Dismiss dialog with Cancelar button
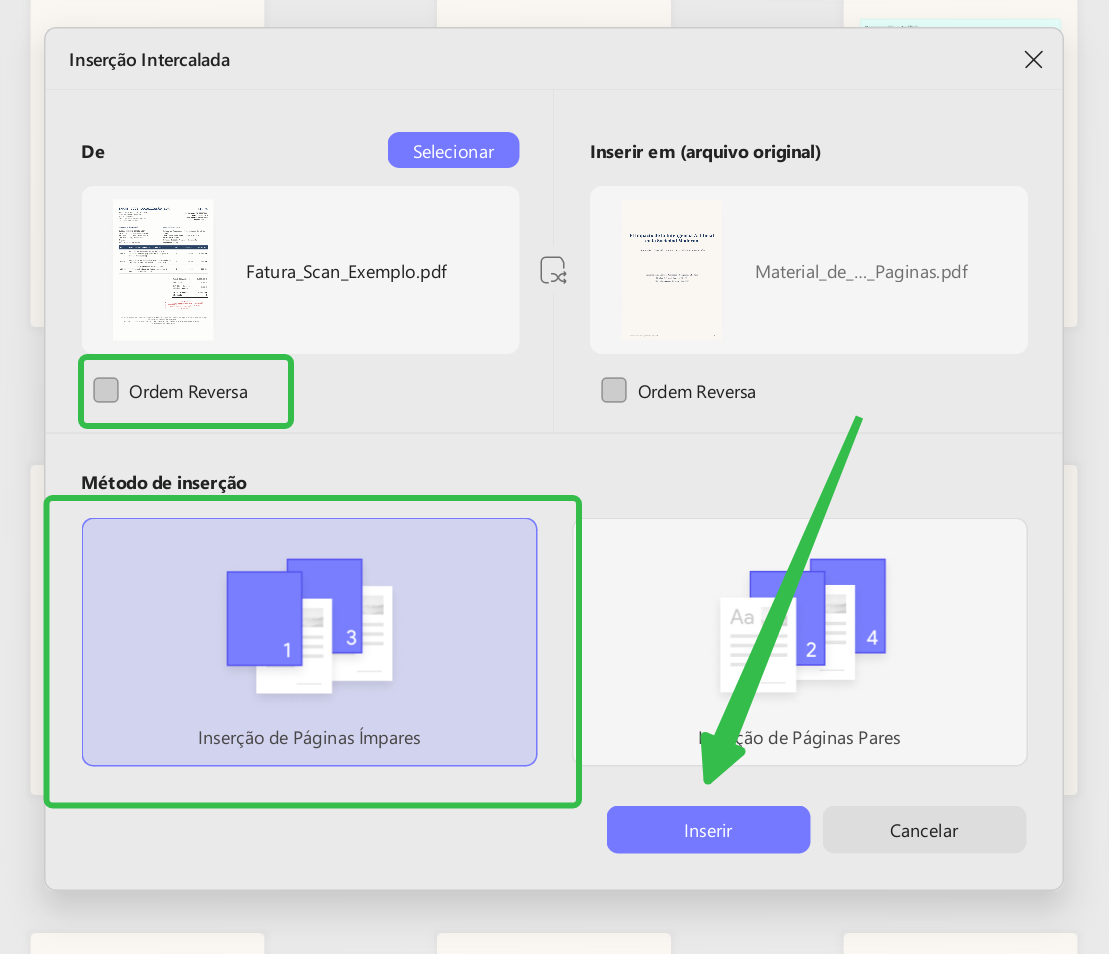Viewport: 1109px width, 954px height. point(924,830)
